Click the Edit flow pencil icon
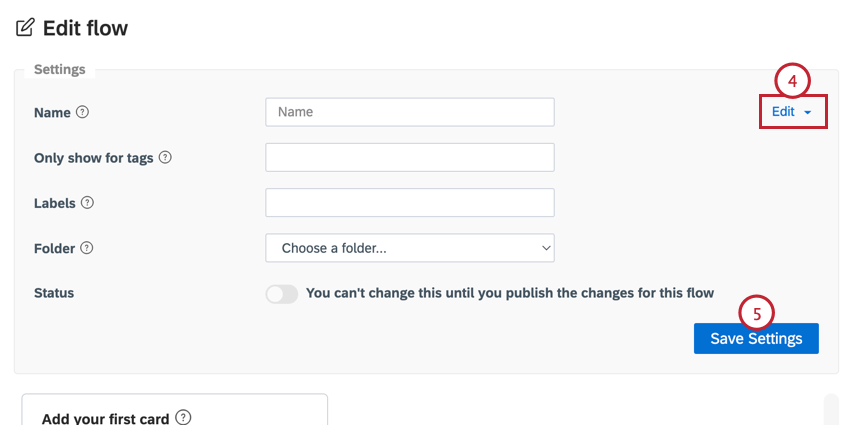 [x=25, y=28]
